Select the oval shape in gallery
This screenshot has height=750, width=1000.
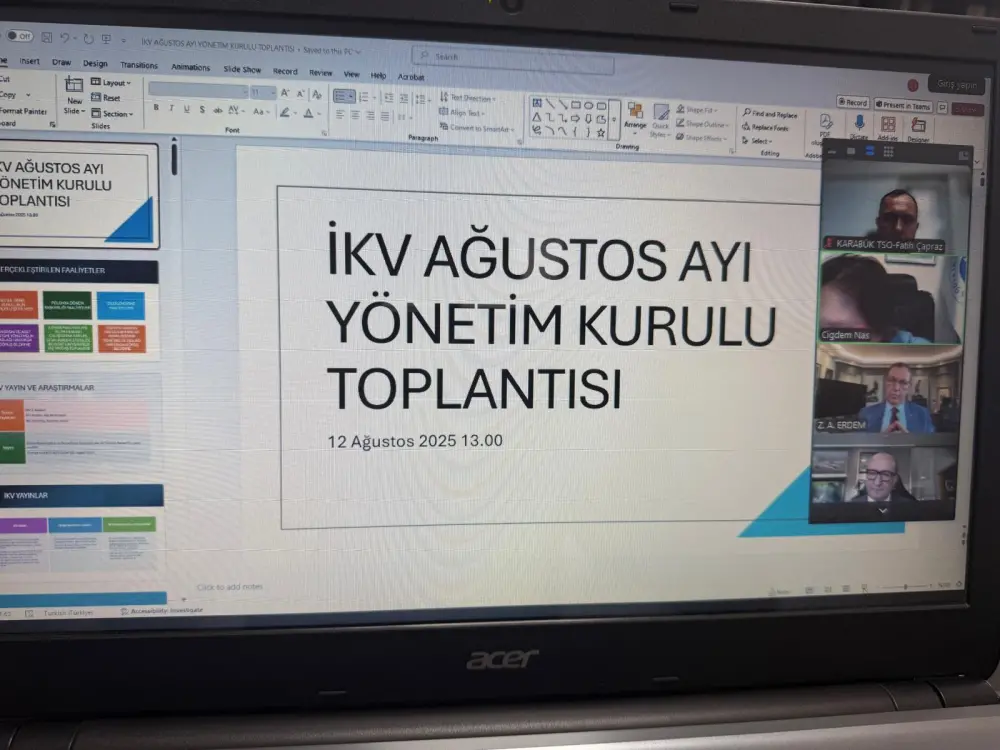coord(588,105)
